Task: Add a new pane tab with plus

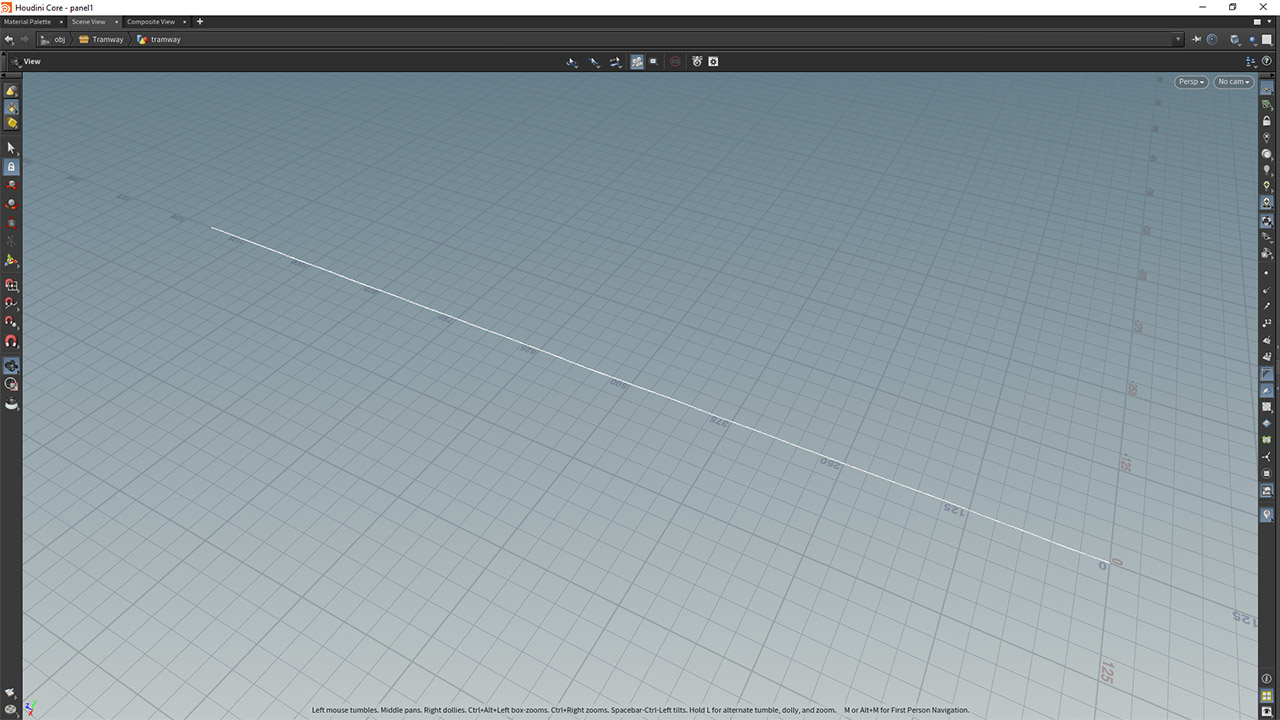Action: coord(200,21)
